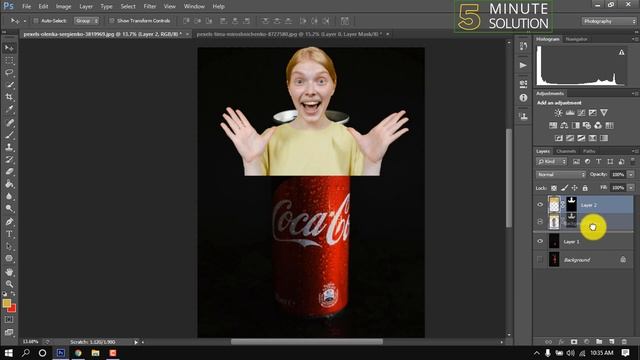Select the Path Selection tool
Image resolution: width=640 pixels, height=360 pixels.
(x=9, y=246)
